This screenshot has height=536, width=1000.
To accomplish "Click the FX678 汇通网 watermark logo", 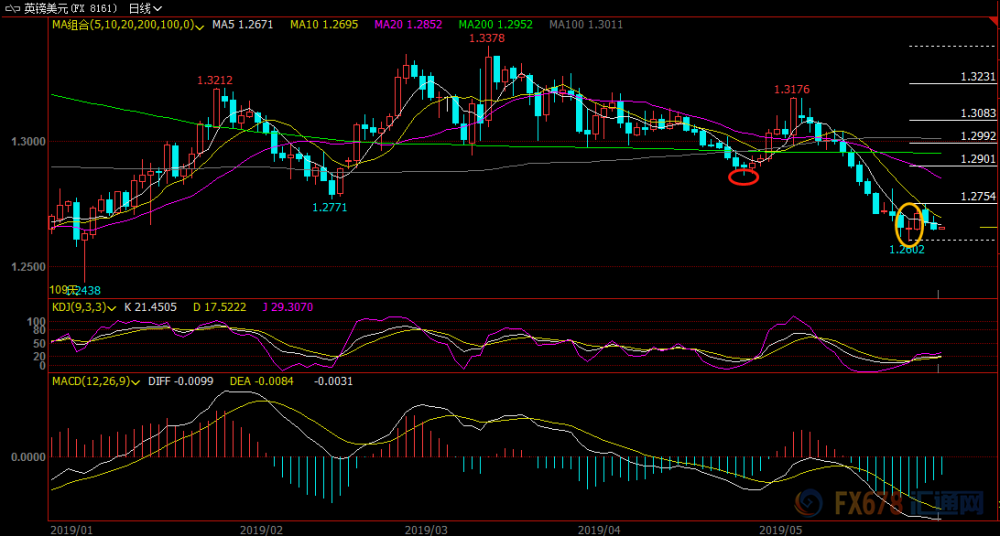I will [x=893, y=502].
